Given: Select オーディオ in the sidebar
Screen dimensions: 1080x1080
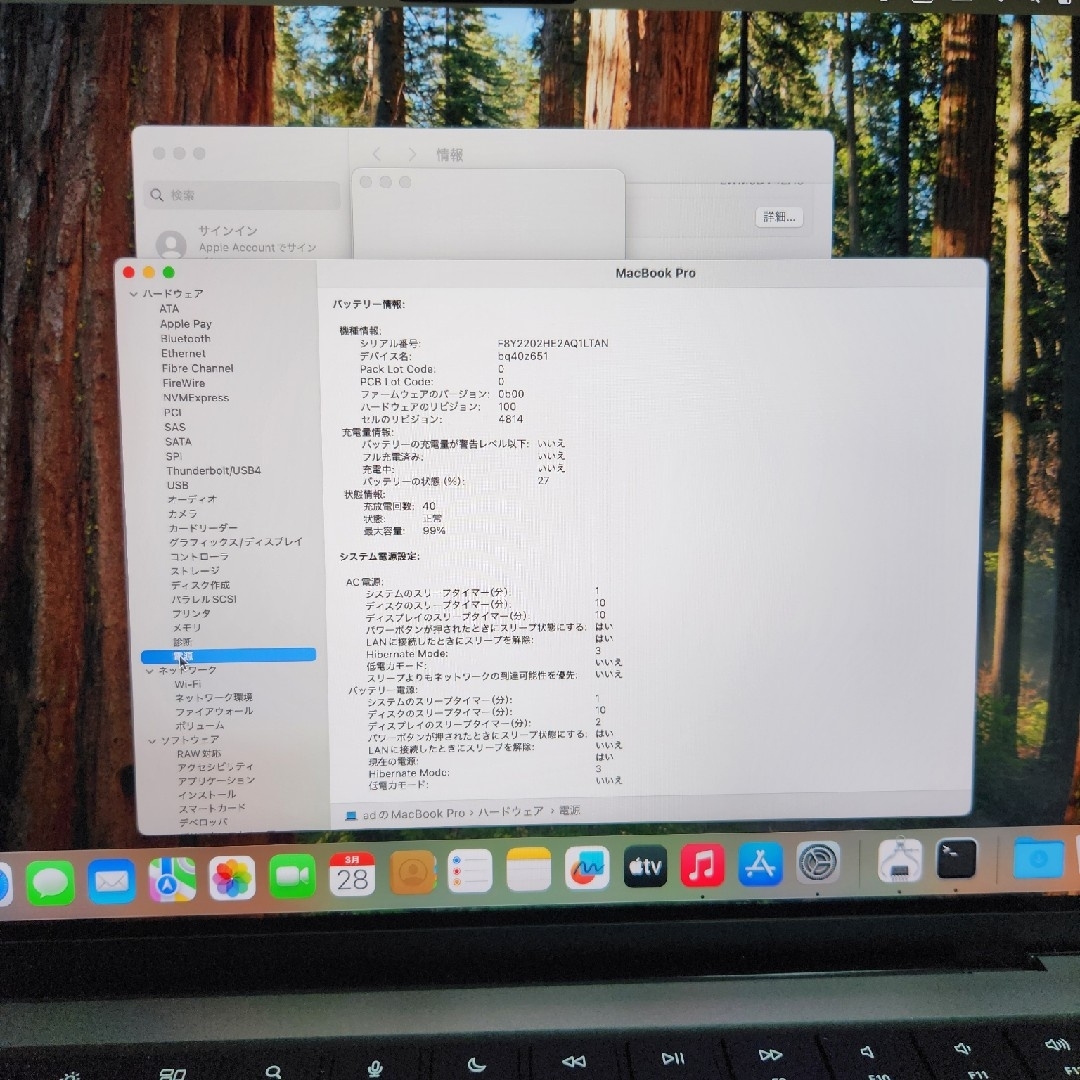Looking at the screenshot, I should (191, 499).
